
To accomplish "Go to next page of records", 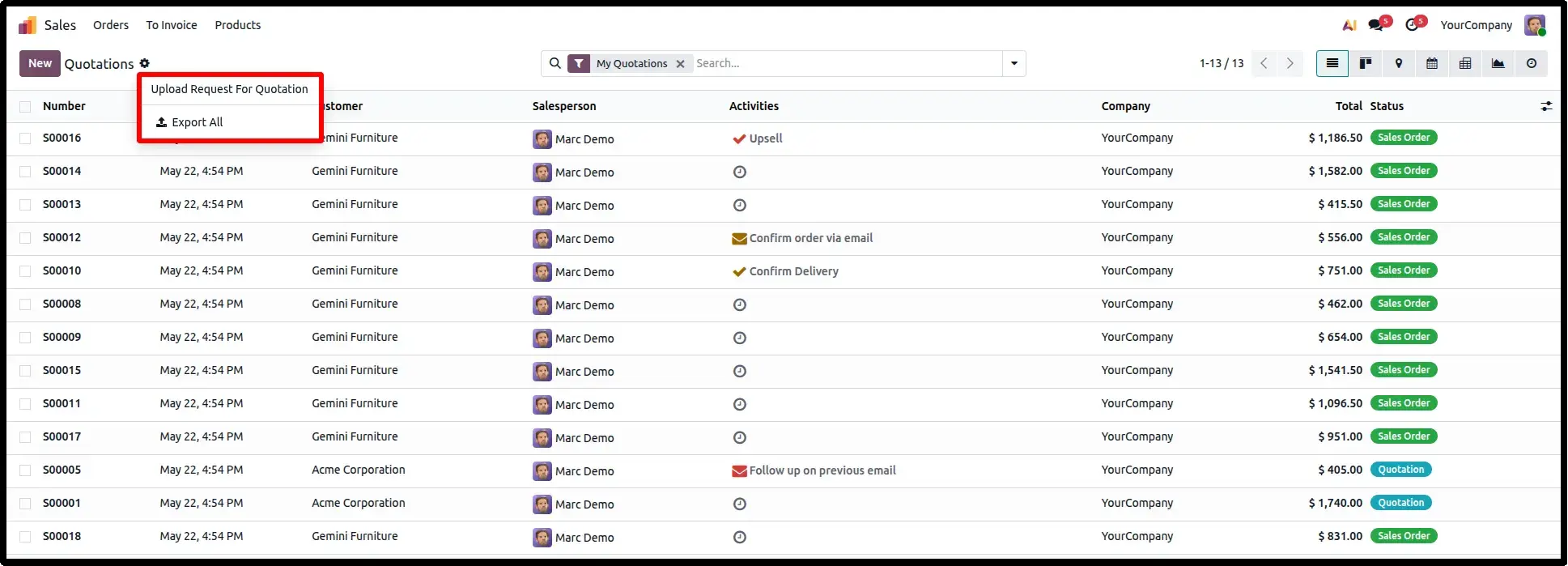I will (1290, 63).
